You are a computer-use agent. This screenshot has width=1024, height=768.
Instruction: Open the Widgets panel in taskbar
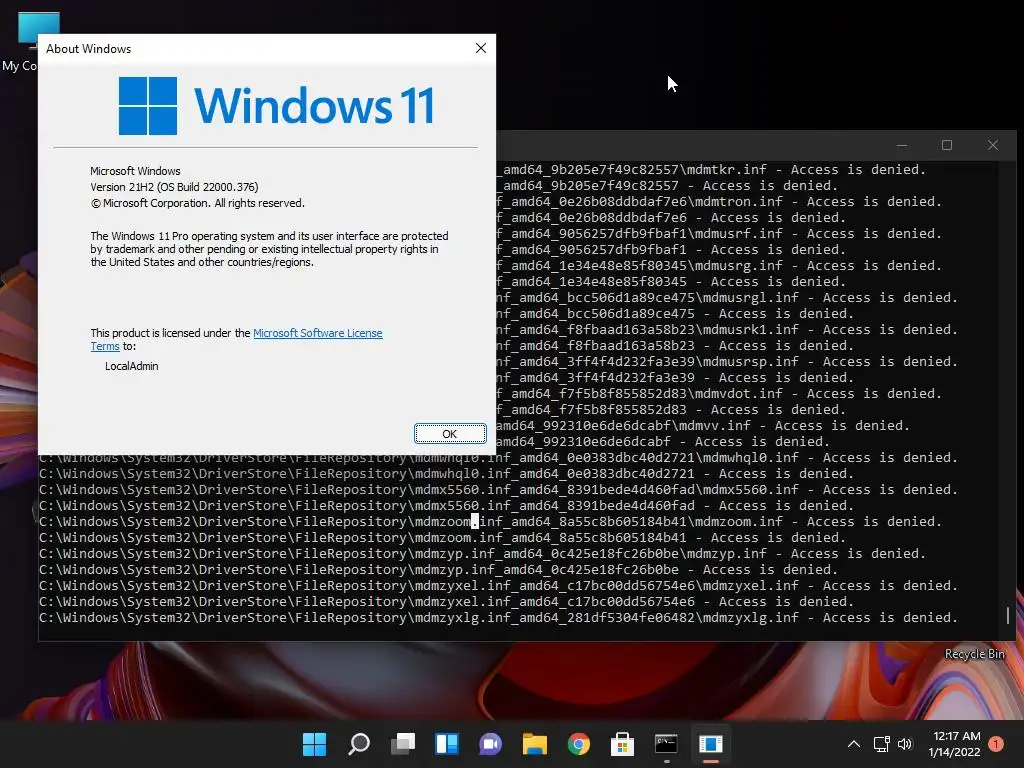447,744
